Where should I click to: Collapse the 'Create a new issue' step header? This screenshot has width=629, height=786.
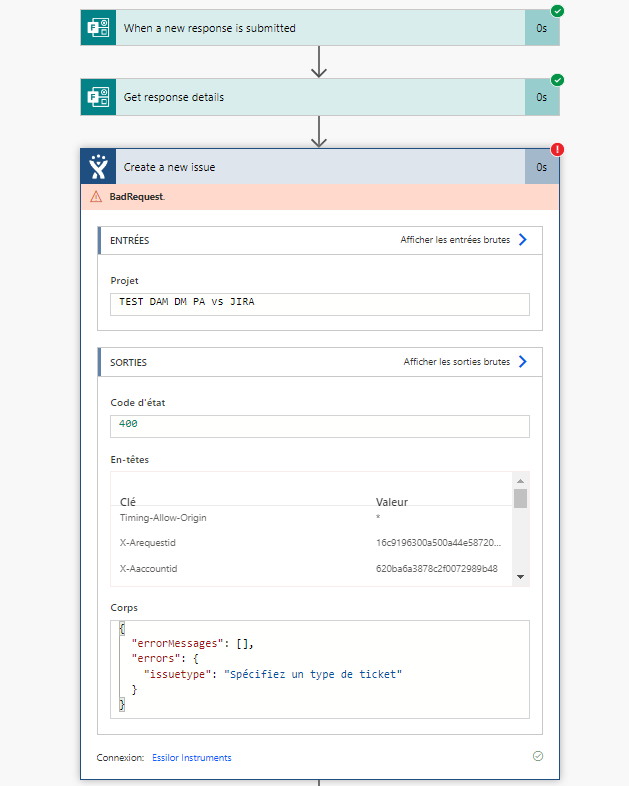coord(320,167)
